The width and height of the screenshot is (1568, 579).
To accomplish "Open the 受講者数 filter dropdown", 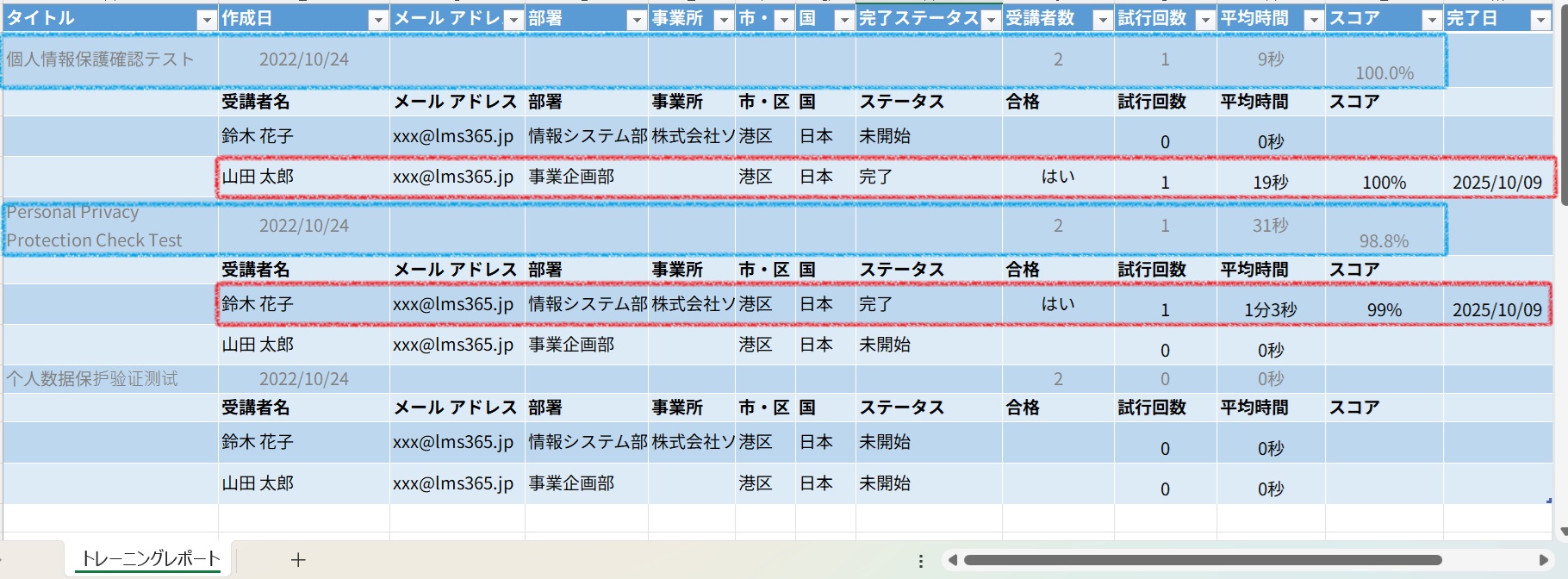I will click(x=1103, y=21).
